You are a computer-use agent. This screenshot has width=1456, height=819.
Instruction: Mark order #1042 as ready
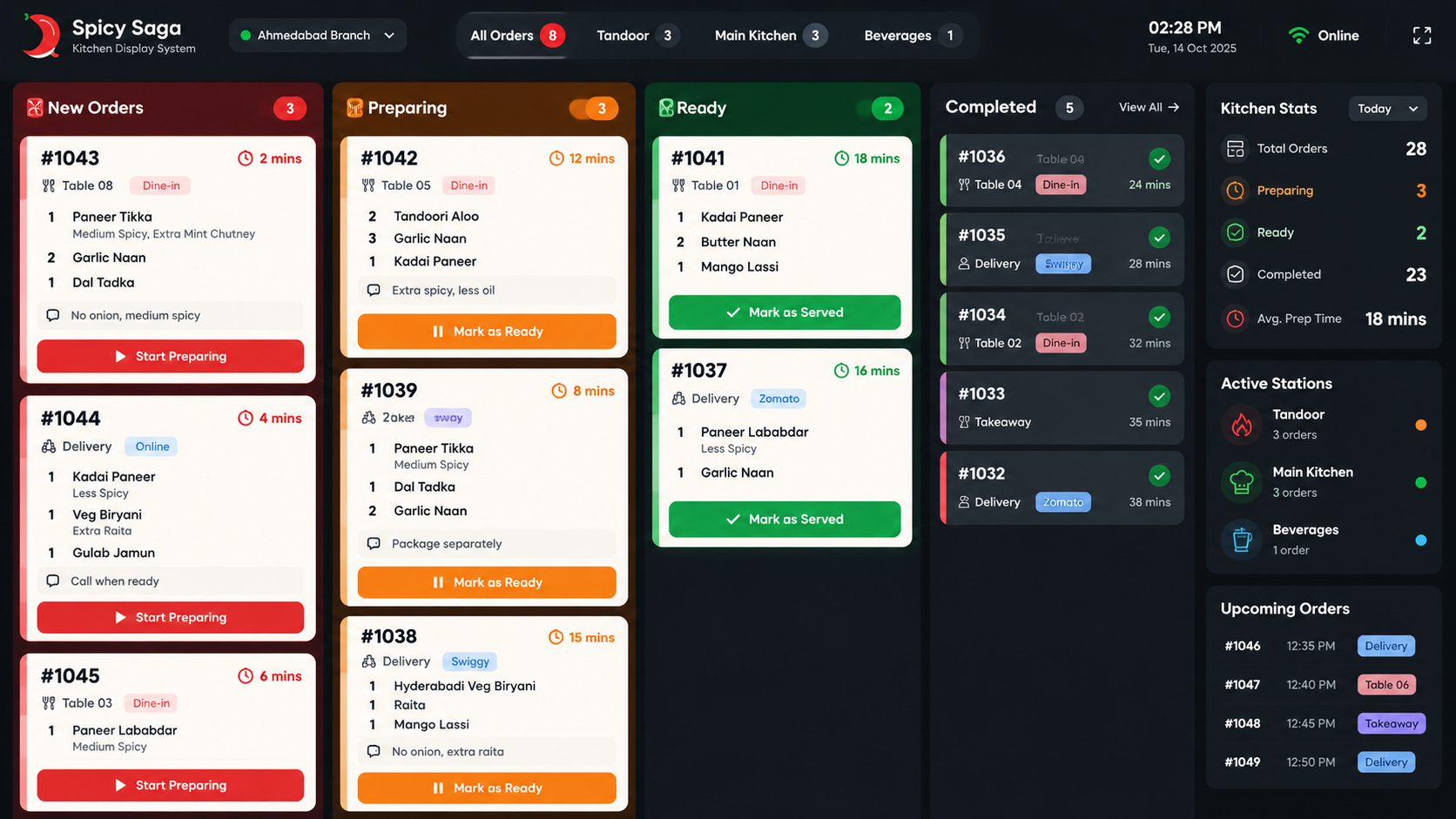coord(487,332)
